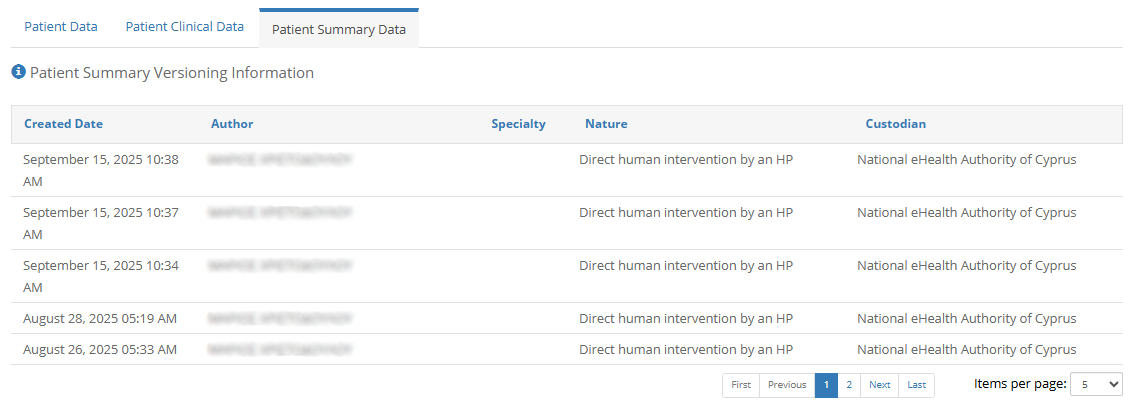The width and height of the screenshot is (1132, 404).
Task: Click the Nature column header
Action: [606, 124]
